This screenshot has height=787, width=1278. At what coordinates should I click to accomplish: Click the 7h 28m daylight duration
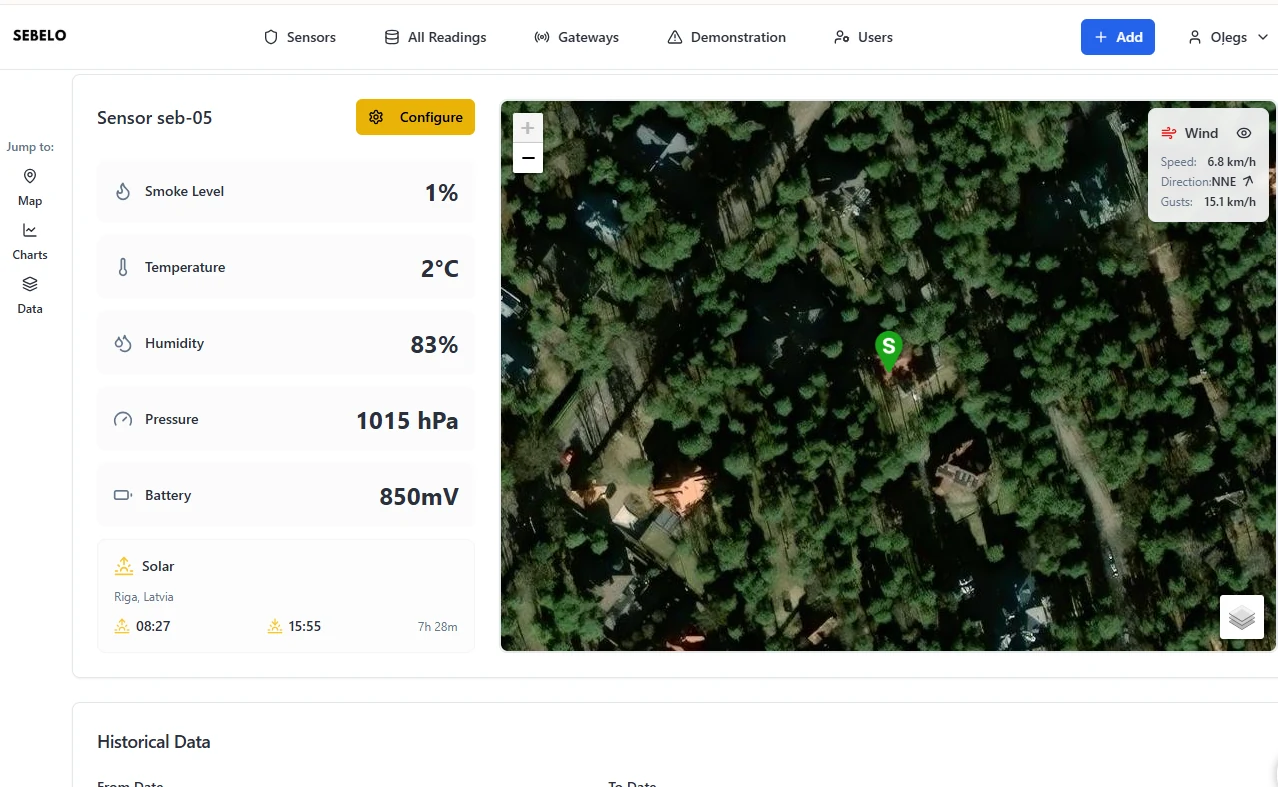tap(438, 627)
